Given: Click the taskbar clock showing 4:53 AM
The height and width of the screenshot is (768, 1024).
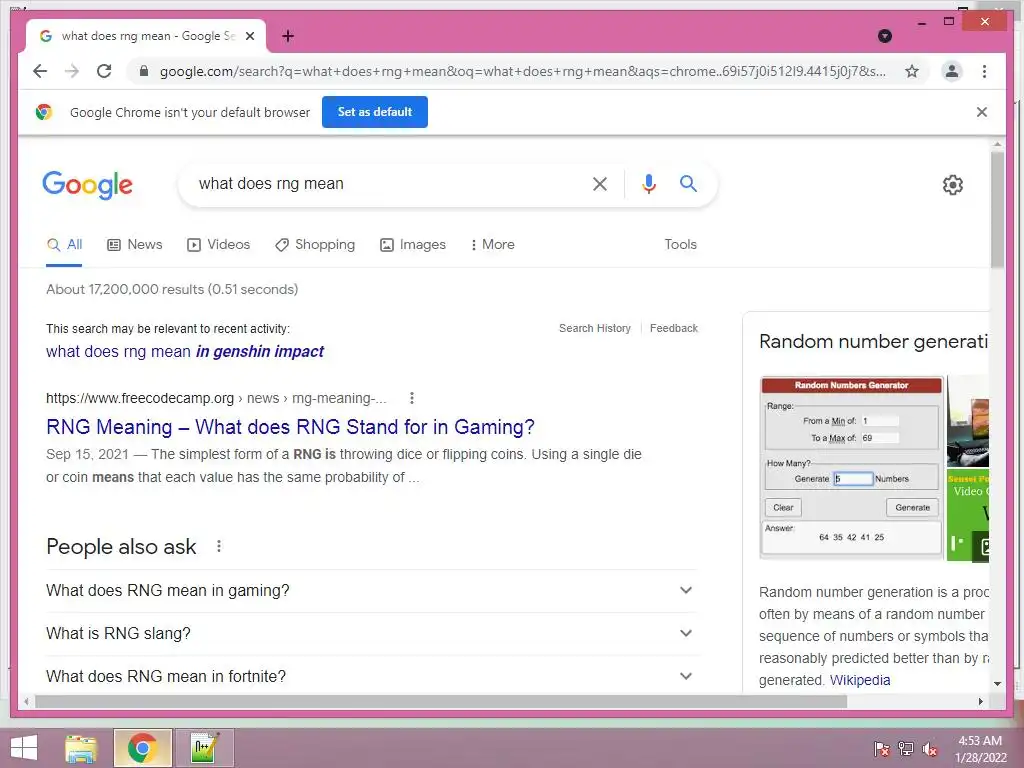Looking at the screenshot, I should click(980, 748).
